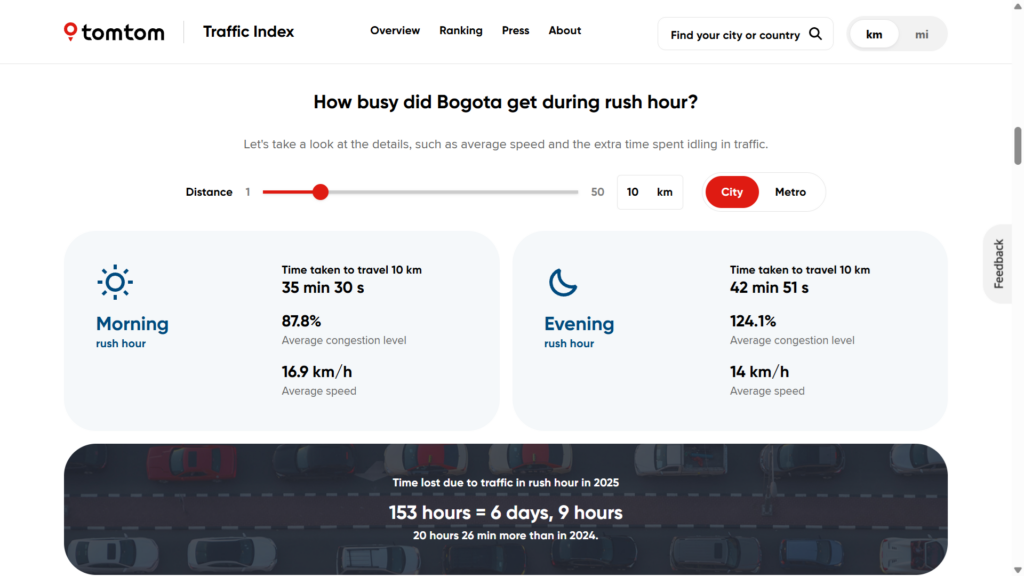Click the distance value input field
The width and height of the screenshot is (1024, 576).
click(x=634, y=192)
